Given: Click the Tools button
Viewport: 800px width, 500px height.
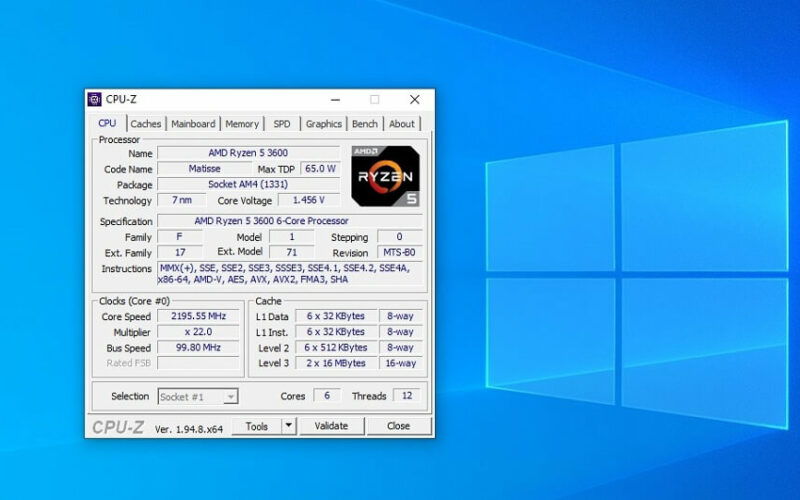Looking at the screenshot, I should tap(257, 426).
